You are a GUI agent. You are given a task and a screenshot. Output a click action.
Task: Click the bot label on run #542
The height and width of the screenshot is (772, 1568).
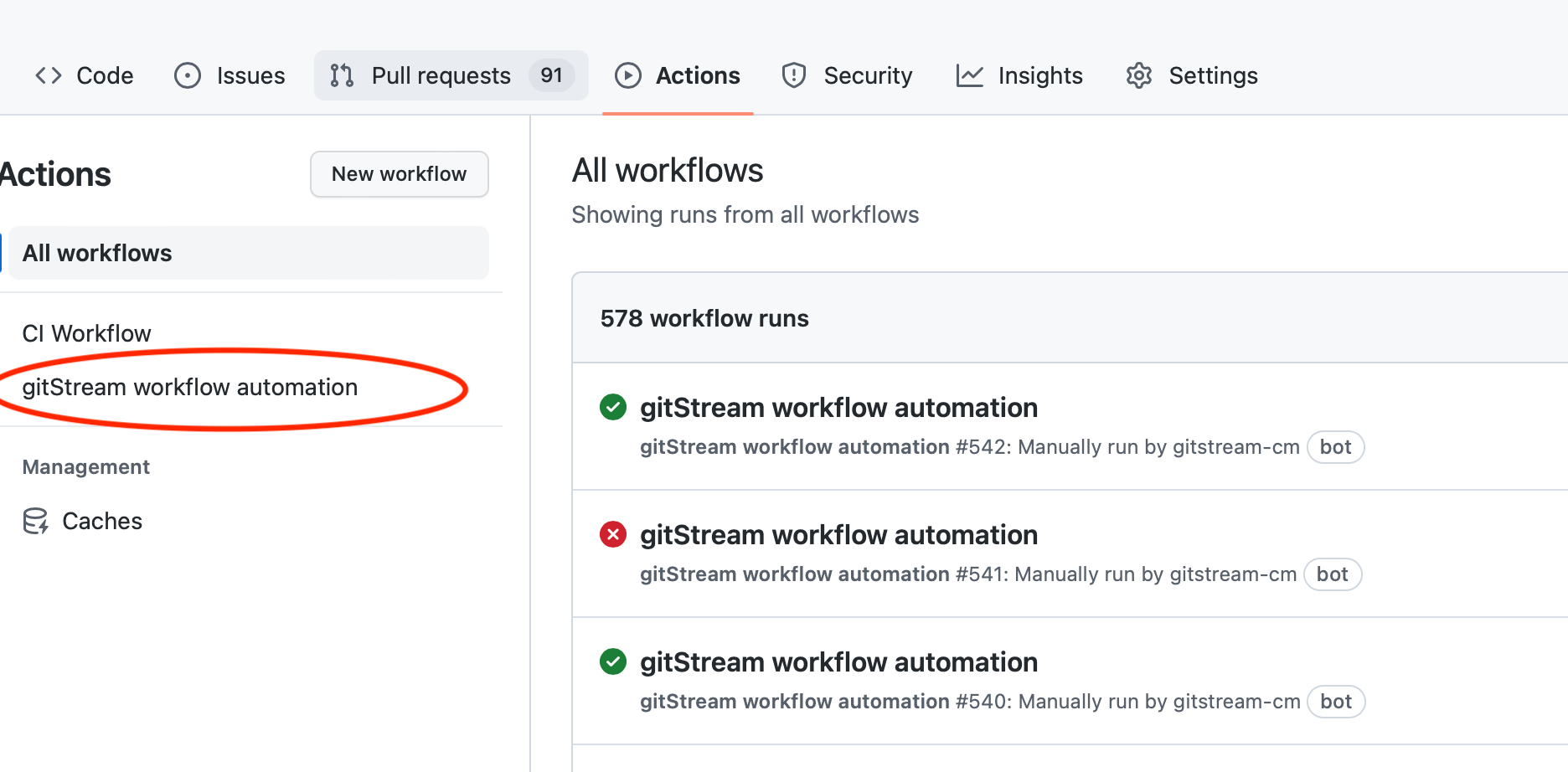pos(1336,447)
